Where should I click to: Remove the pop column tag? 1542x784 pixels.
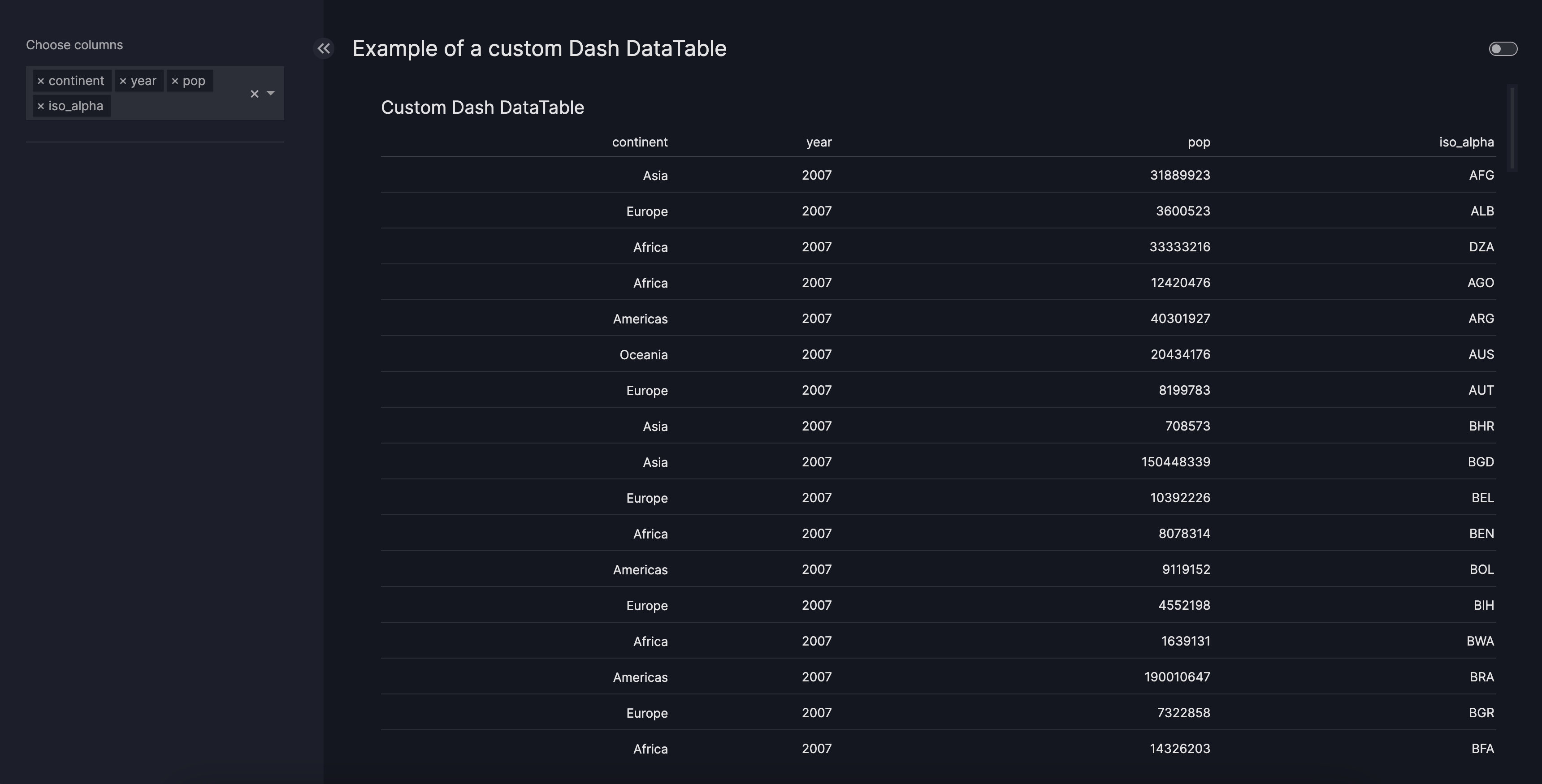pos(175,81)
